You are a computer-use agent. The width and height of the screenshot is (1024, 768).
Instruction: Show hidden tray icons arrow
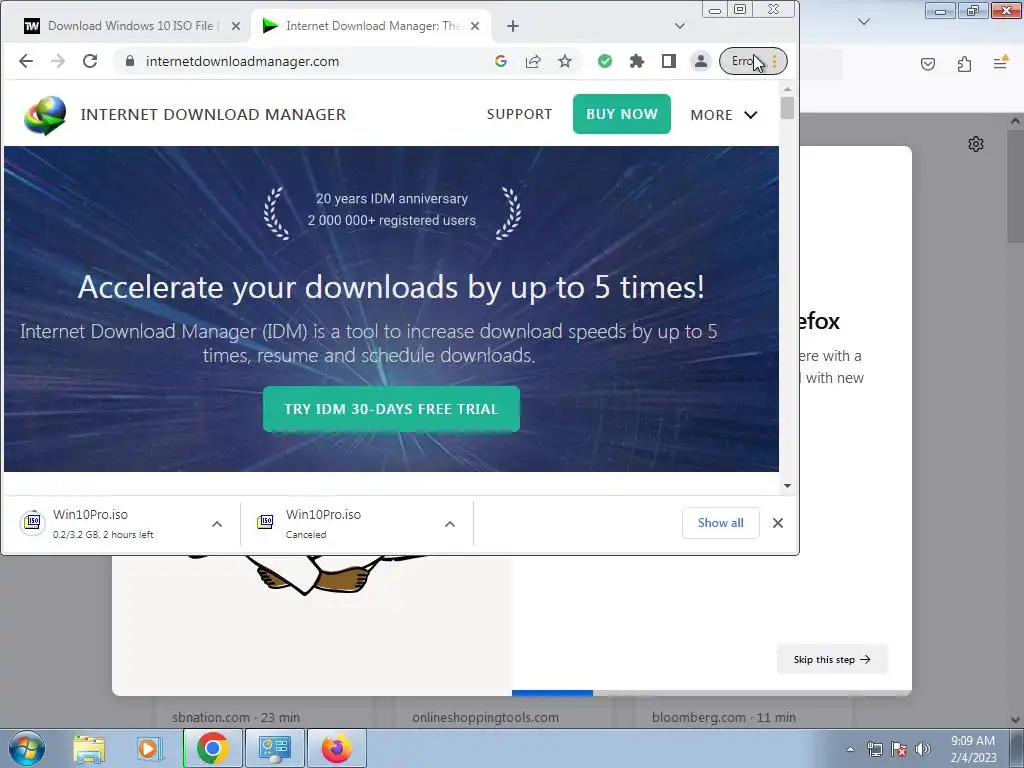850,749
